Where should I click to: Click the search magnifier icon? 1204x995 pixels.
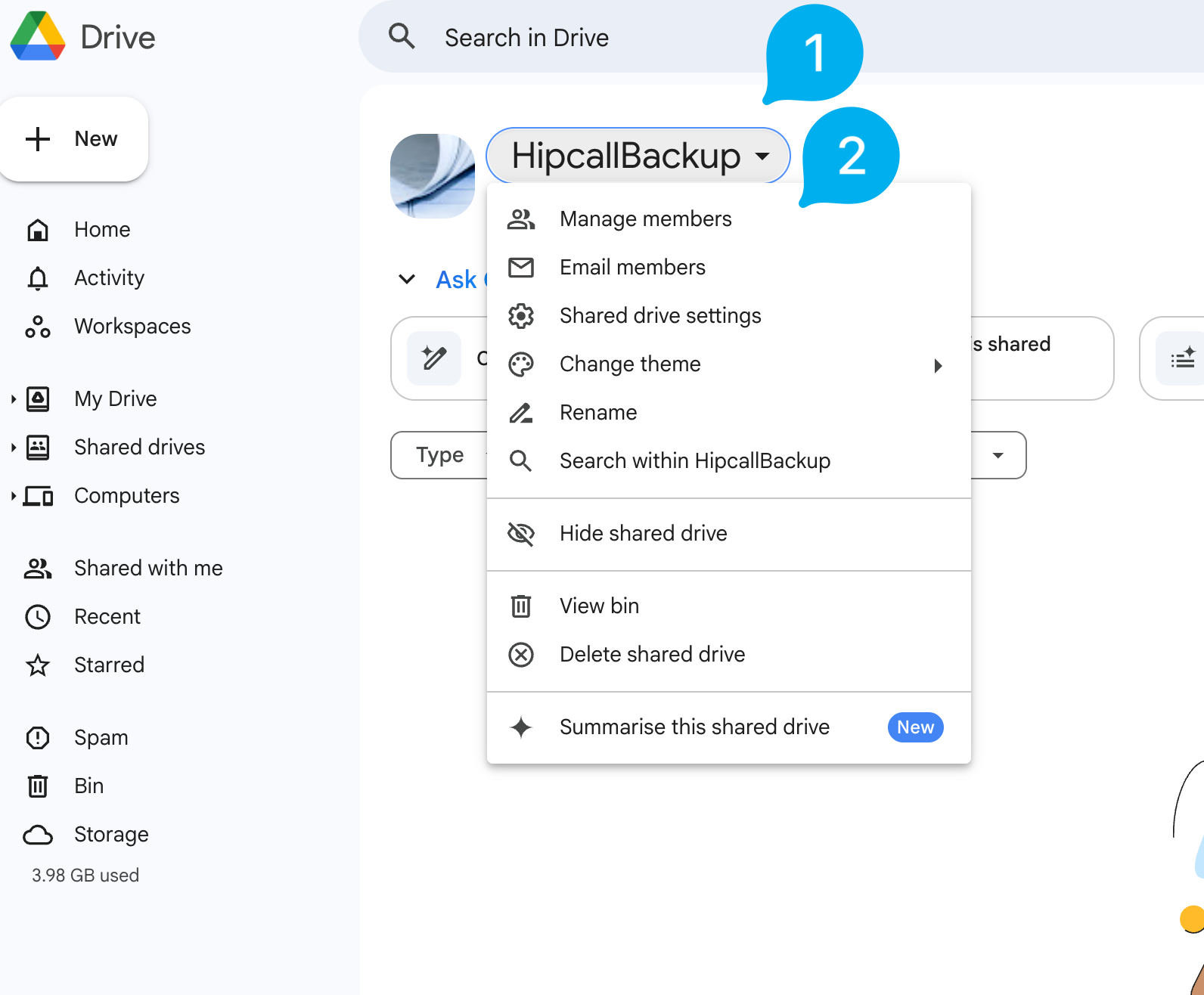(x=402, y=36)
